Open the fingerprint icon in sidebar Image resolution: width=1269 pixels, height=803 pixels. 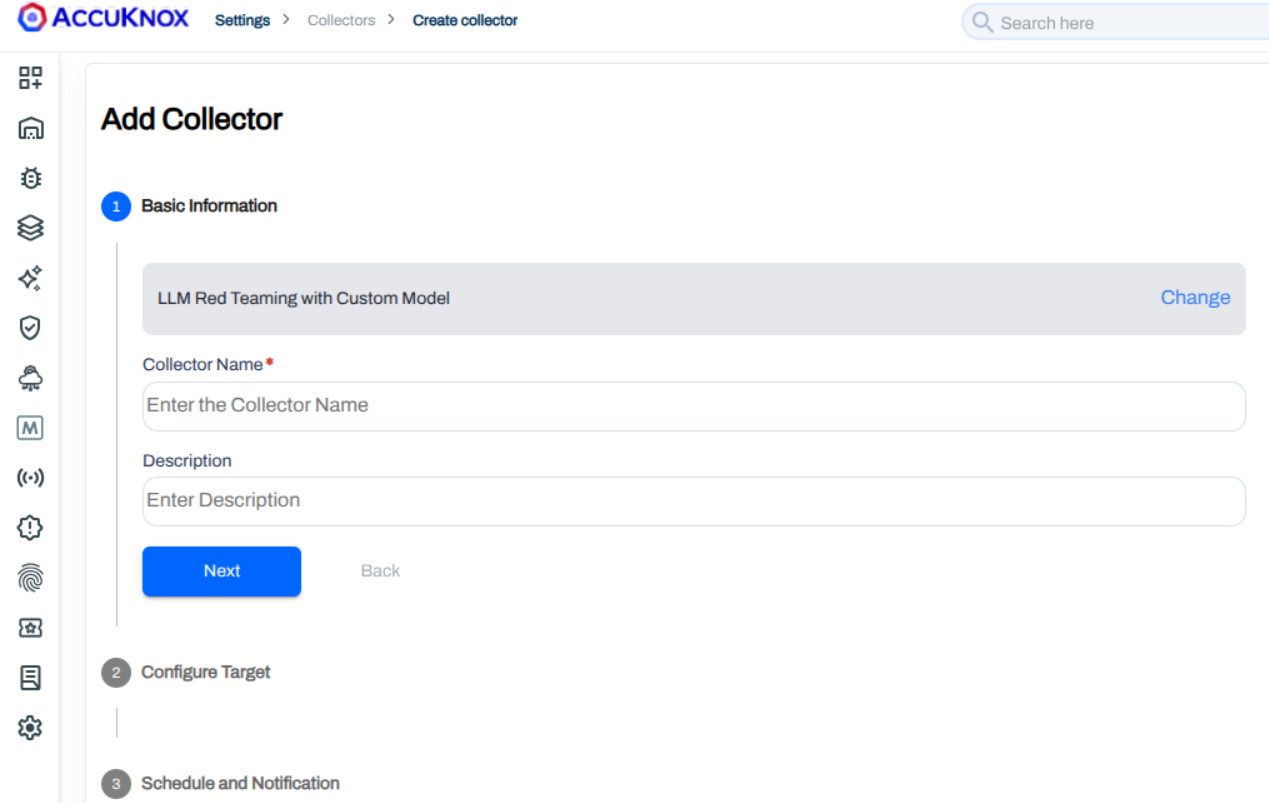[x=31, y=577]
